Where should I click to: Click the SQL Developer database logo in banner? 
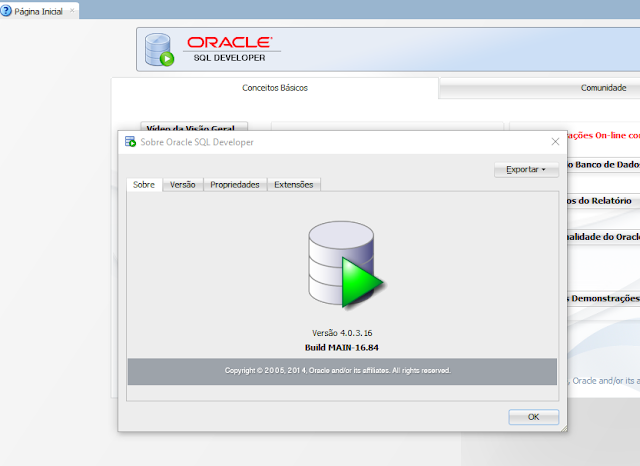[159, 50]
